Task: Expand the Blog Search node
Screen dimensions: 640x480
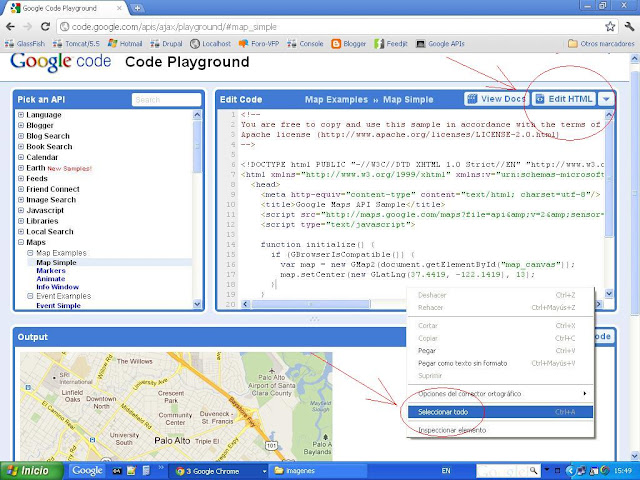Action: tap(21, 136)
